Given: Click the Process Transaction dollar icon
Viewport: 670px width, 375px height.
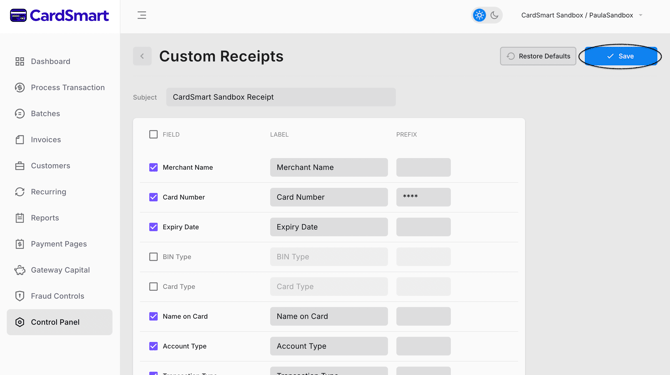Looking at the screenshot, I should (x=20, y=88).
